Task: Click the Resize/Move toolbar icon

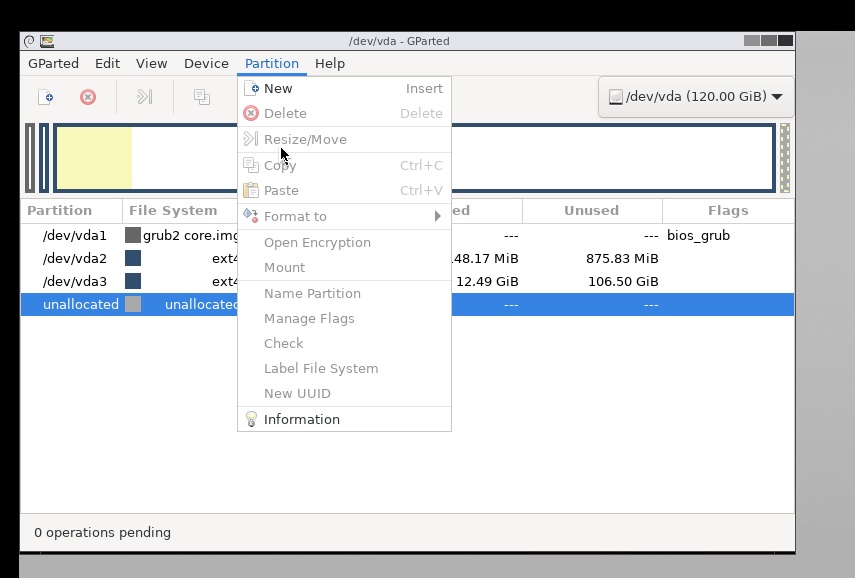Action: 144,97
